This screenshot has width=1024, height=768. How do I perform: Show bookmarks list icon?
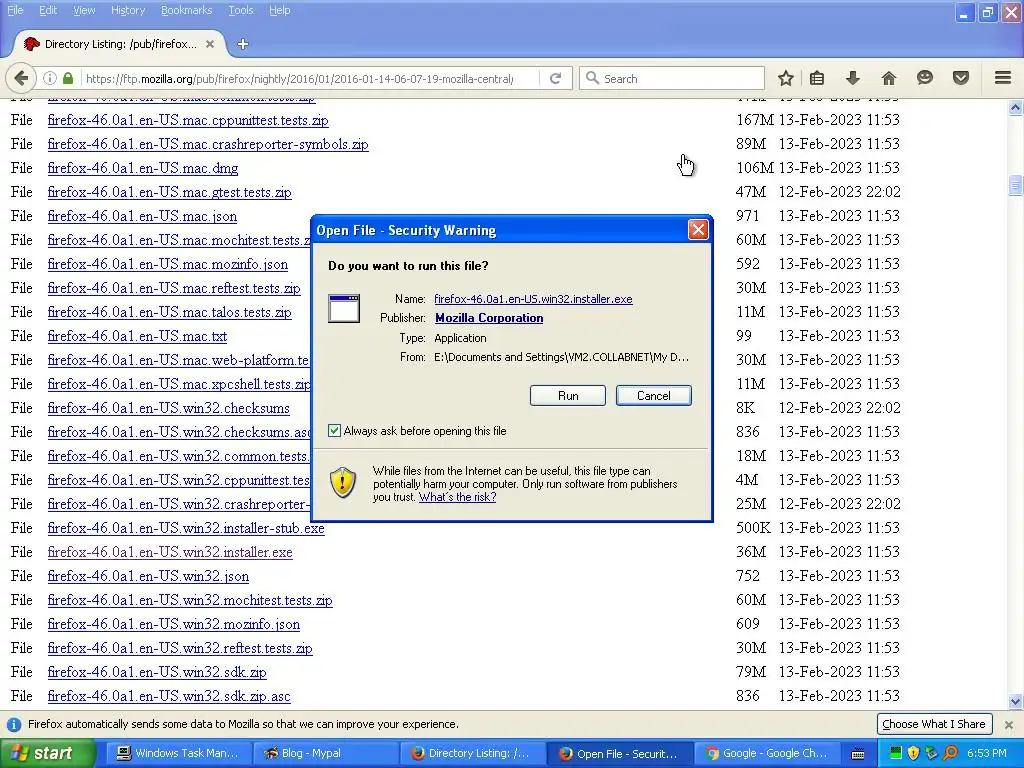pos(817,78)
